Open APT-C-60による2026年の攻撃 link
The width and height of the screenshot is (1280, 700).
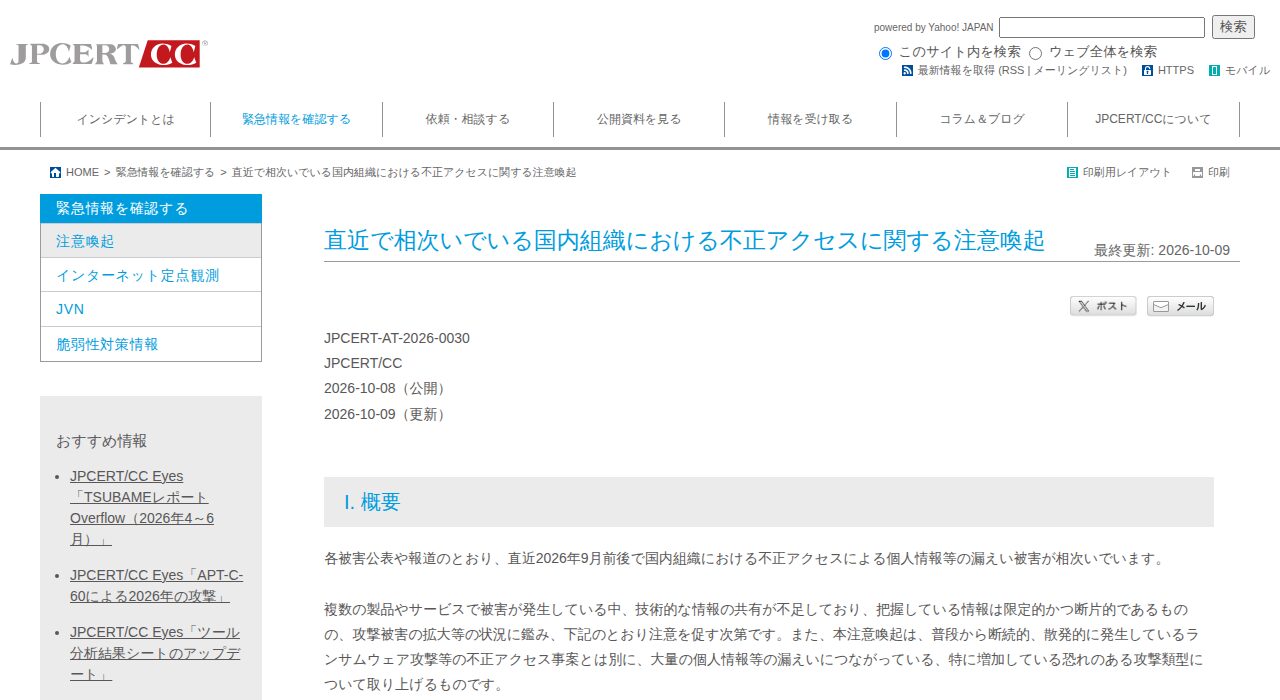[156, 586]
